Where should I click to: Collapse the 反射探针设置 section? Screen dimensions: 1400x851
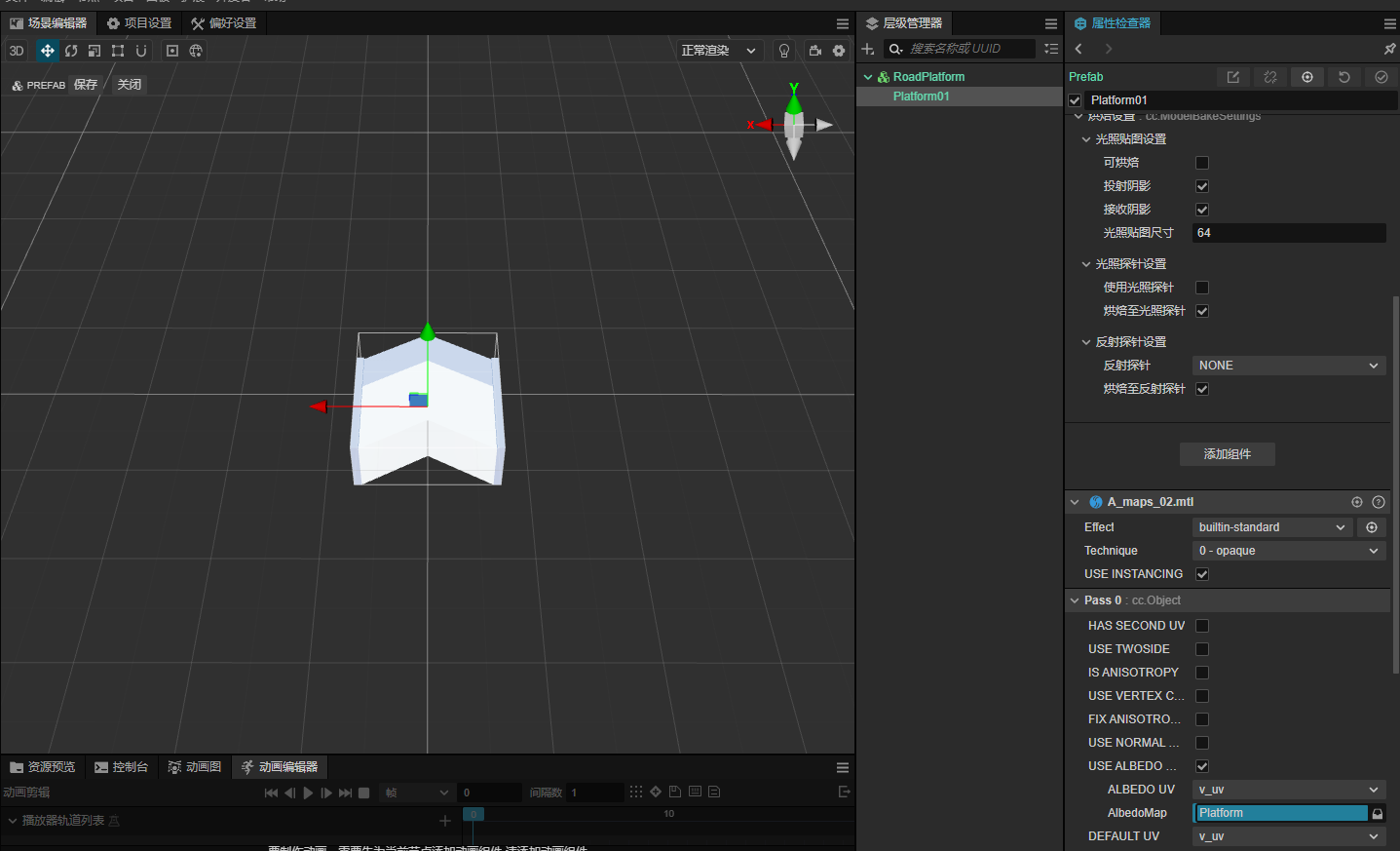(x=1086, y=342)
